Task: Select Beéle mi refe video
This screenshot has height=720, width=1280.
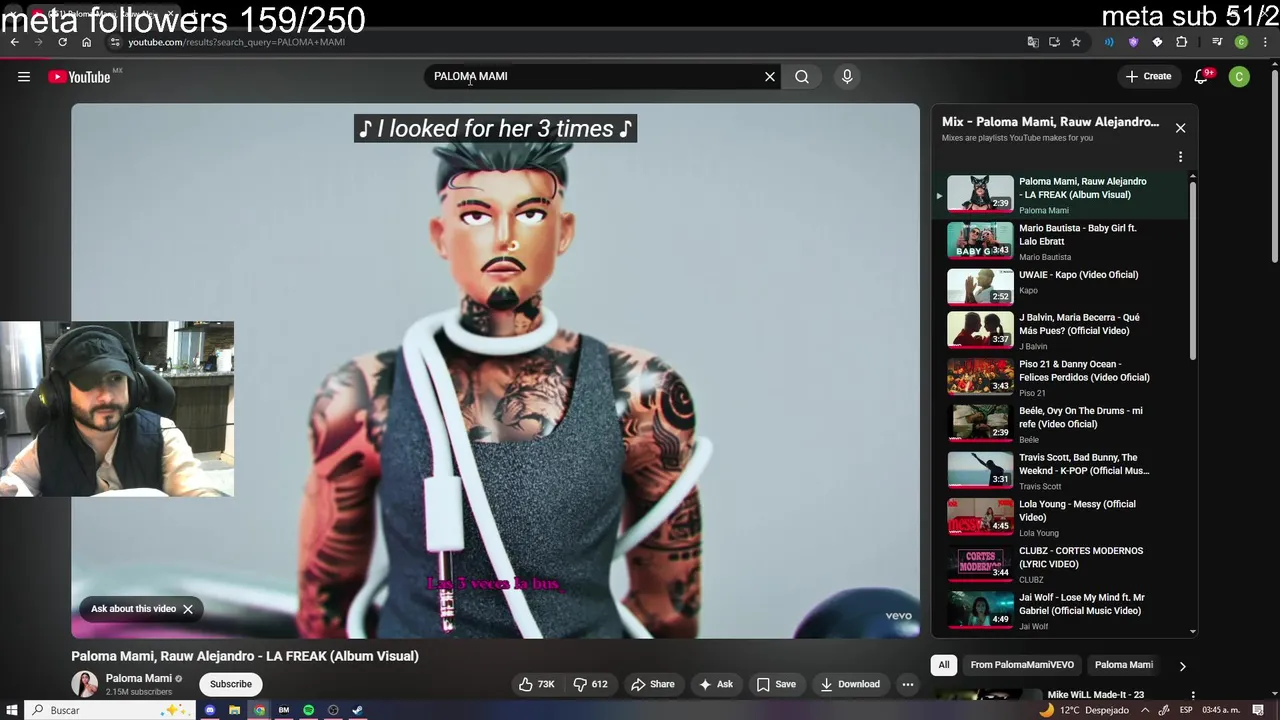Action: pos(1061,424)
